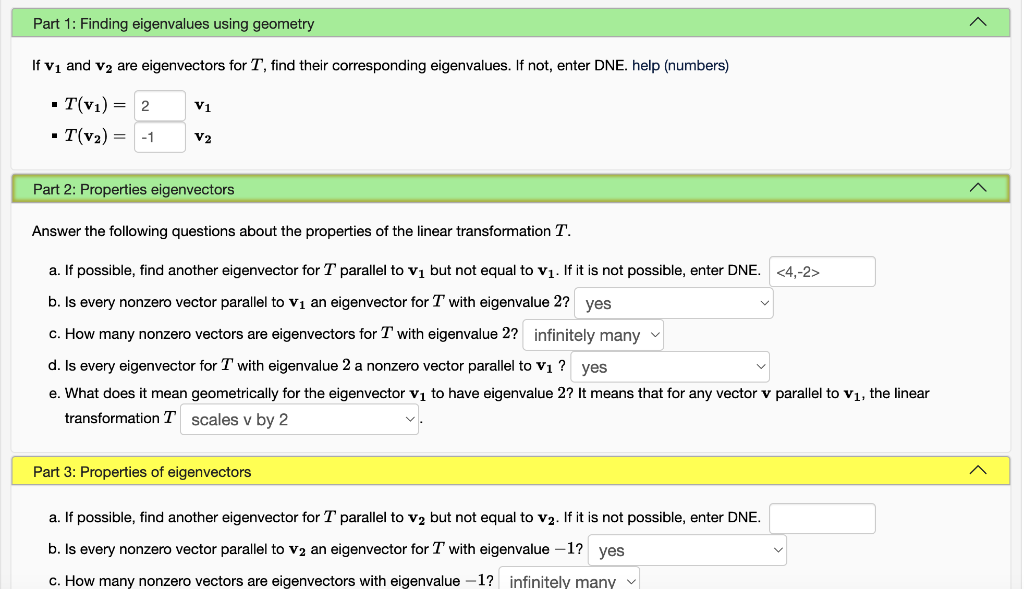Click the answer box showing <4,-2>
This screenshot has height=589, width=1024.
pyautogui.click(x=821, y=271)
